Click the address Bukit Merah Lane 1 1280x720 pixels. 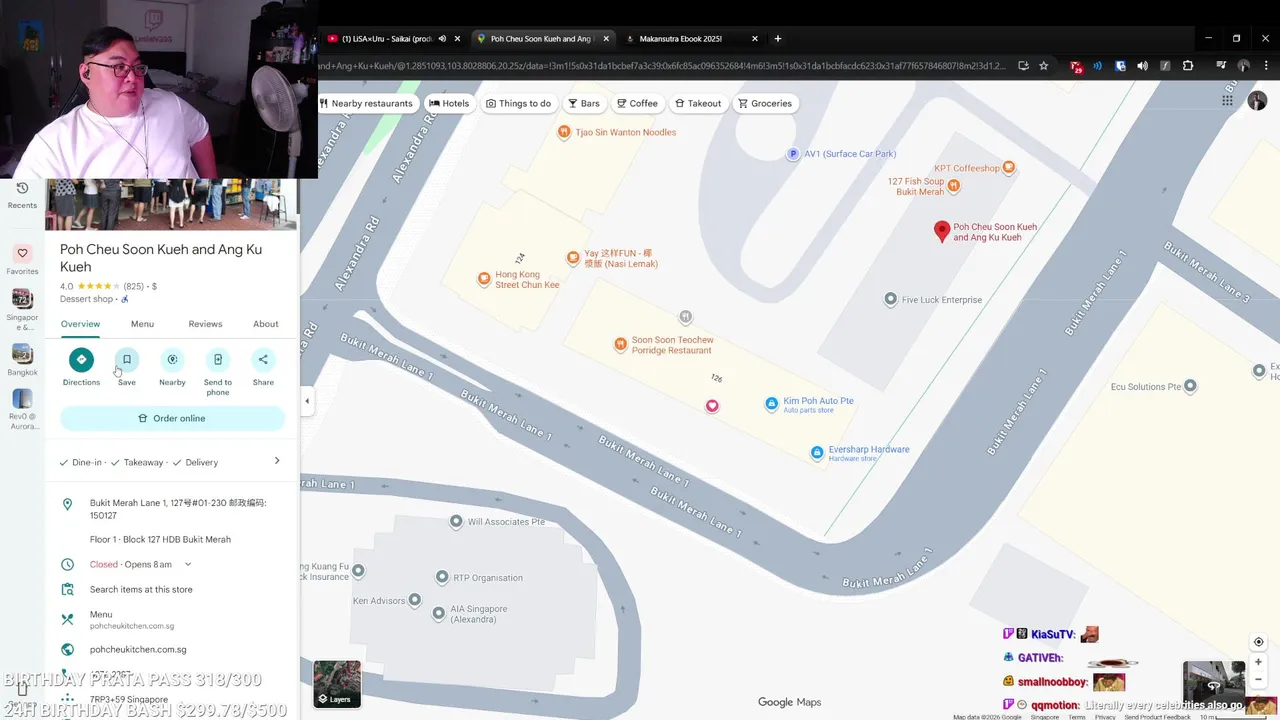pos(178,509)
